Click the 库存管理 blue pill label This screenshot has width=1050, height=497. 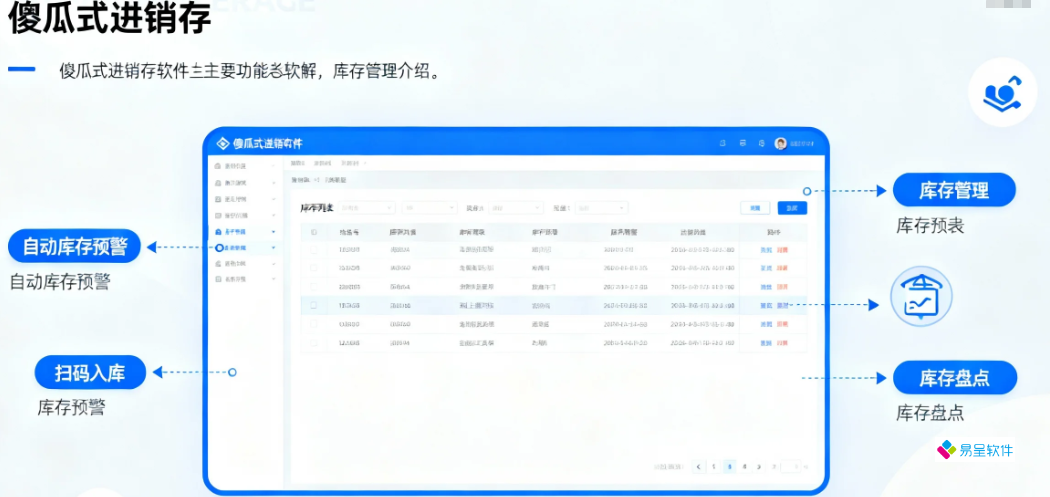(954, 191)
